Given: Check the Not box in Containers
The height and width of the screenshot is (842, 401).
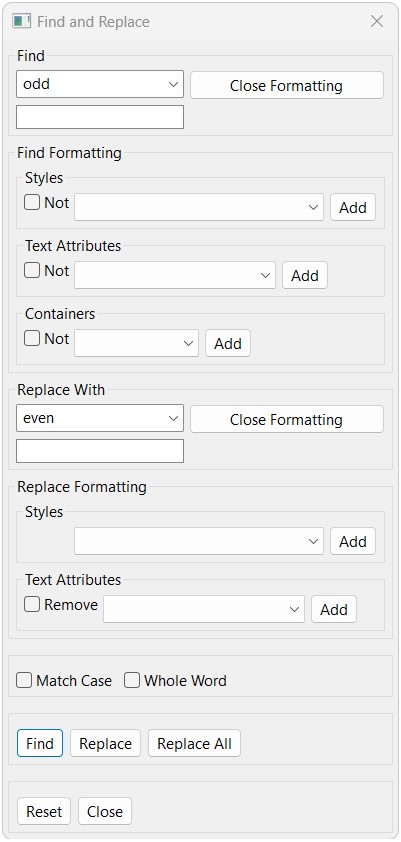Looking at the screenshot, I should [32, 338].
